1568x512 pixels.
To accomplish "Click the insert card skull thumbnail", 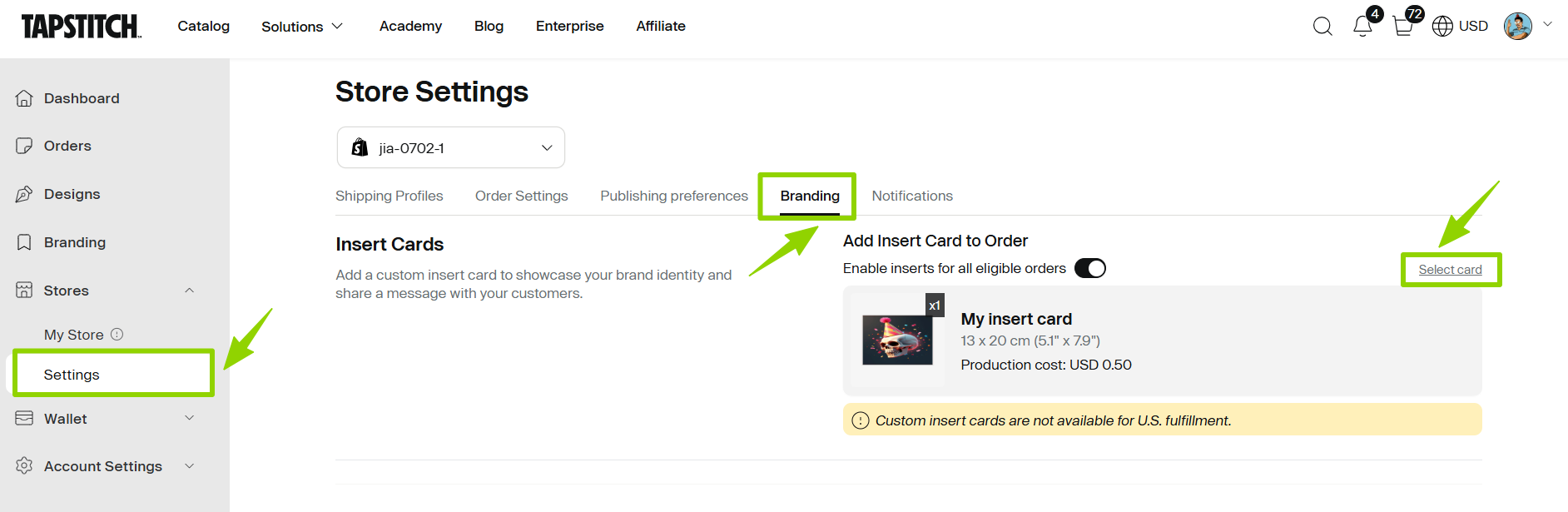I will 897,340.
